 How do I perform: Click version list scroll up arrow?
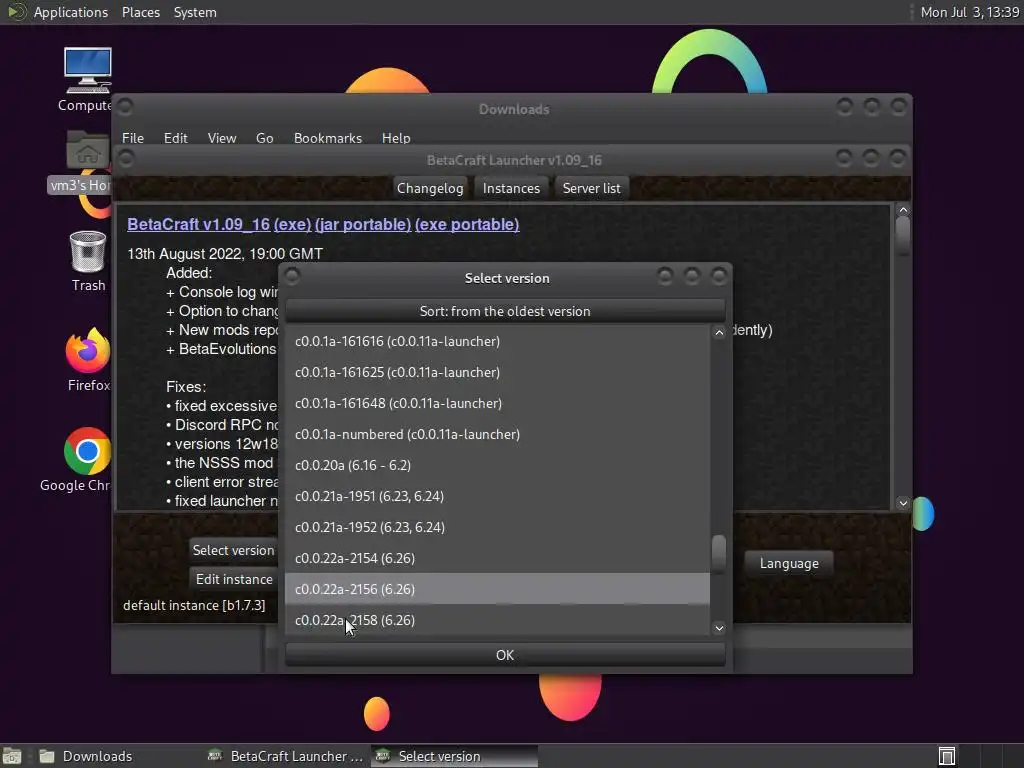pos(719,332)
